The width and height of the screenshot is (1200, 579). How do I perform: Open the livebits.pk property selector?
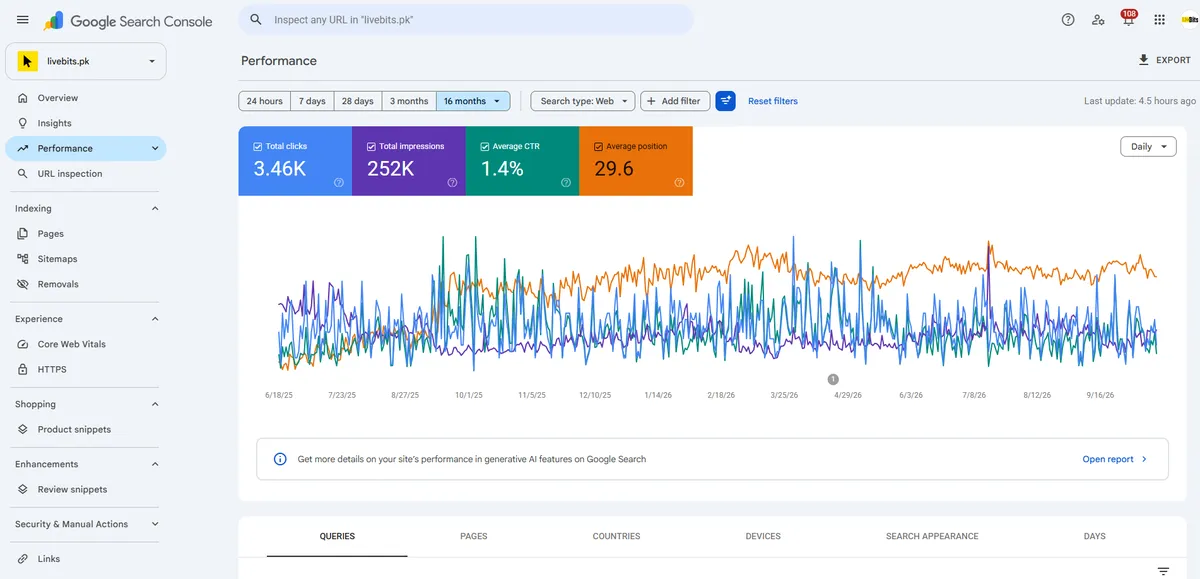pyautogui.click(x=86, y=61)
